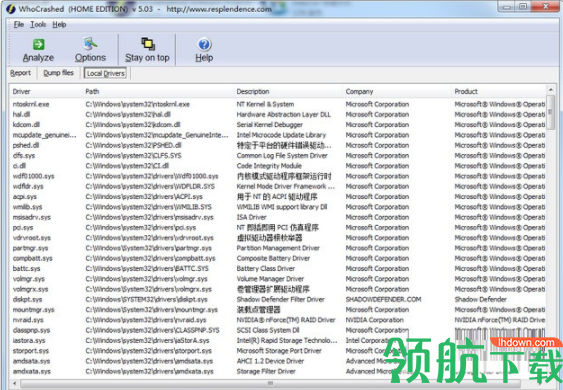Image resolution: width=563 pixels, height=390 pixels.
Task: Select the nvraid.sys driver row
Action: tap(278, 320)
